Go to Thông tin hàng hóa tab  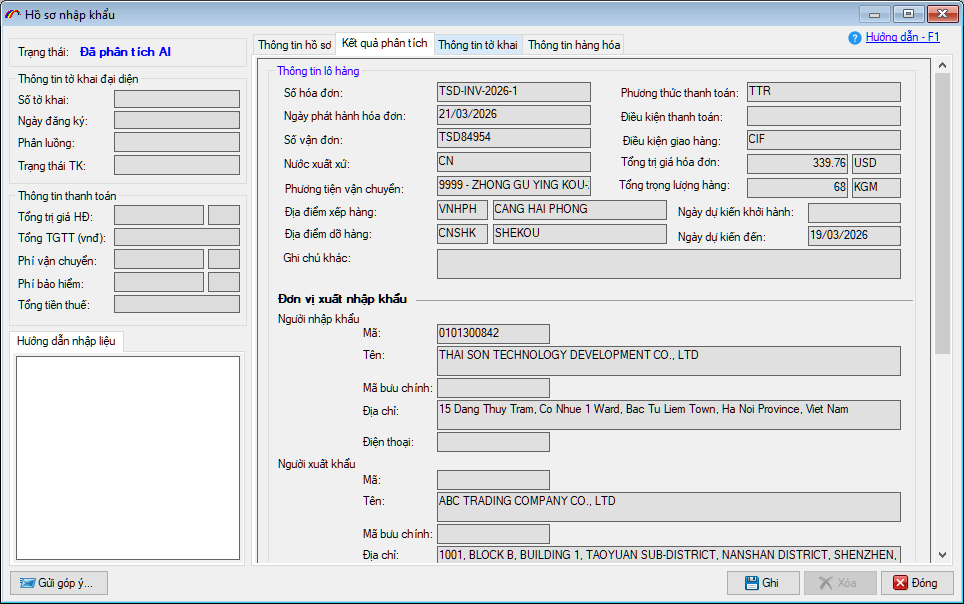[574, 45]
